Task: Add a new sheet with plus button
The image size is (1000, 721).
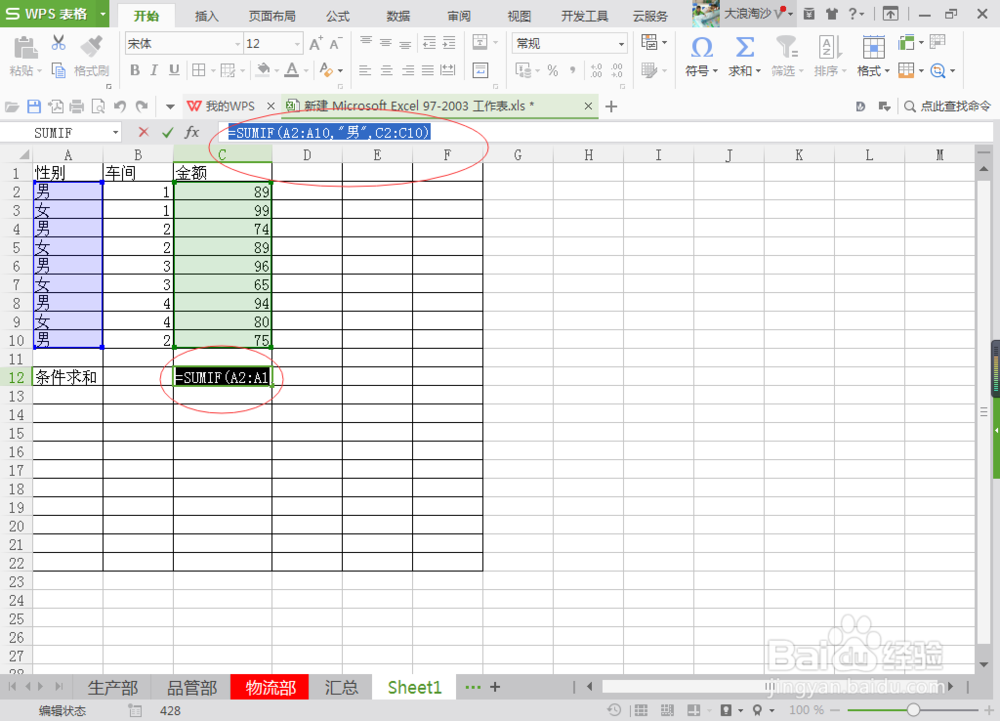Action: click(495, 687)
